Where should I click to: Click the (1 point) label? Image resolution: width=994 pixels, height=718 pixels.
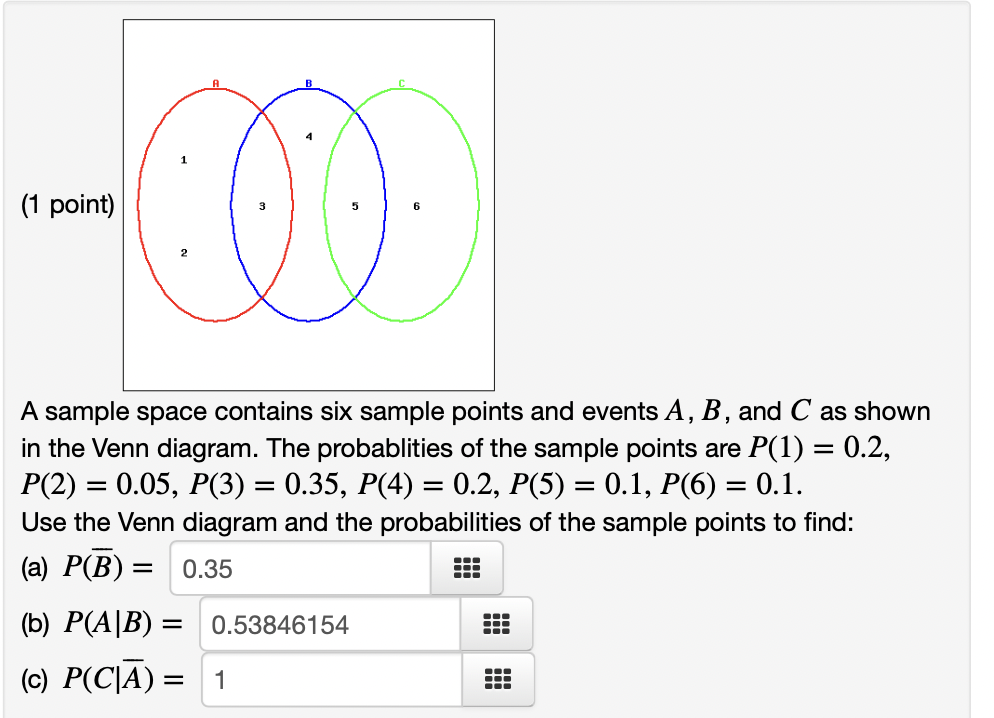(68, 205)
